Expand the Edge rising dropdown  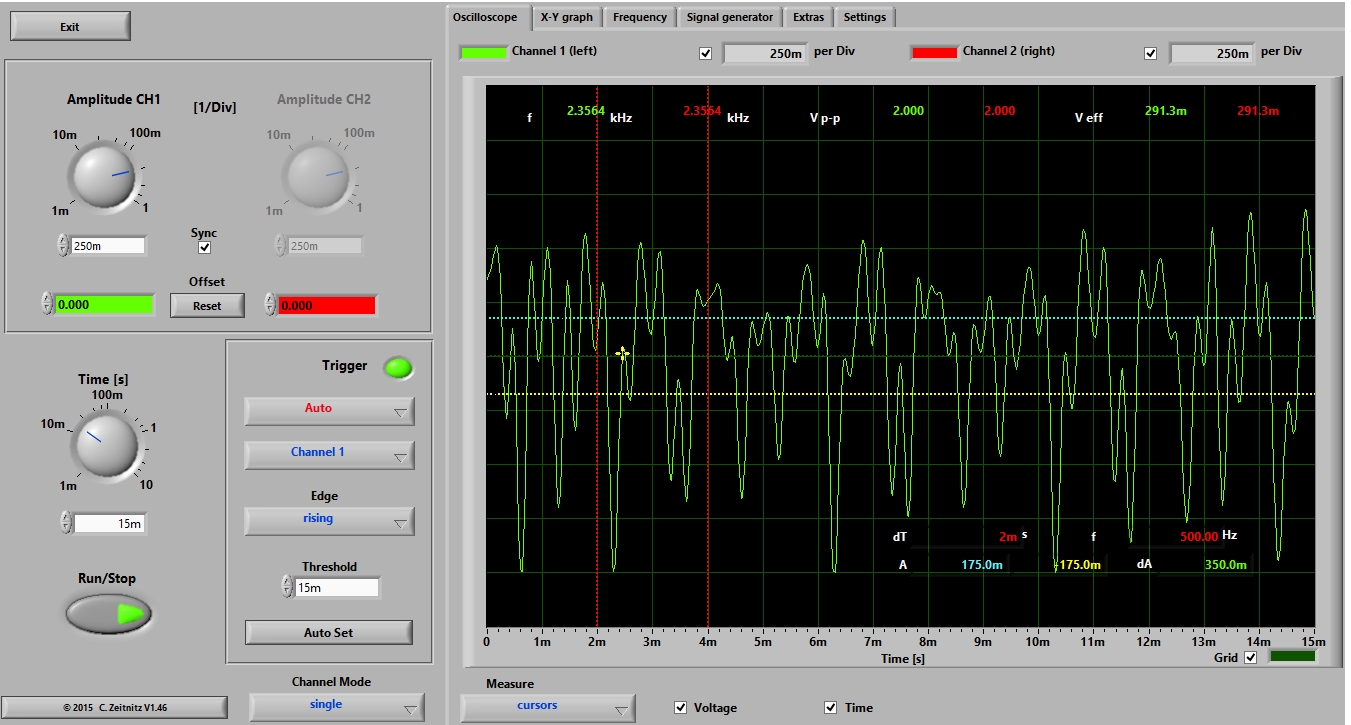tap(329, 520)
